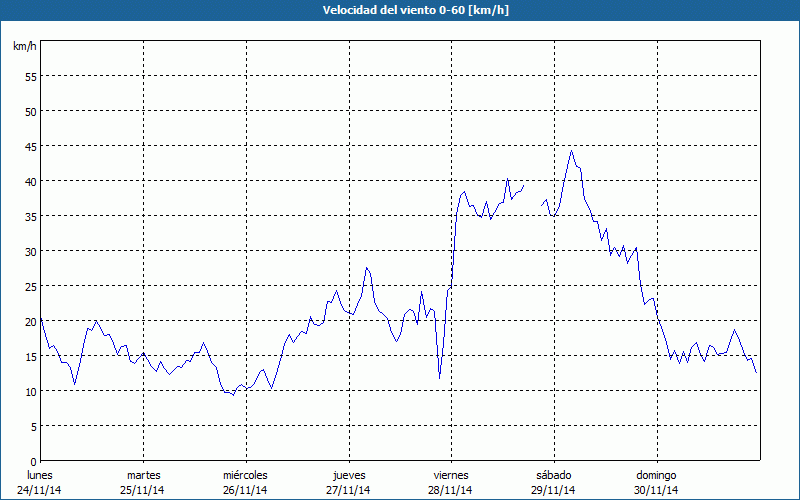Select the 45 tick label on the y-axis
The width and height of the screenshot is (800, 500).
(30, 146)
